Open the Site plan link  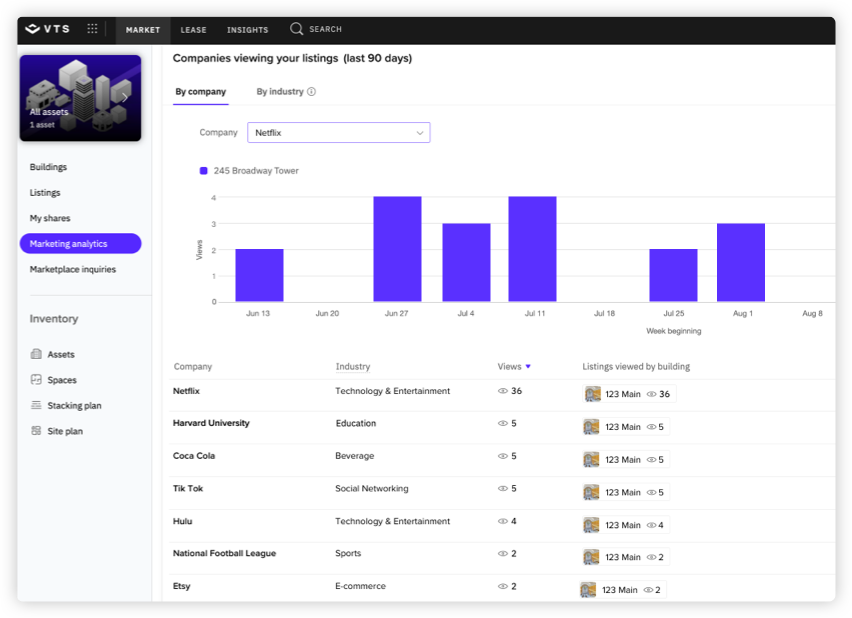[65, 431]
